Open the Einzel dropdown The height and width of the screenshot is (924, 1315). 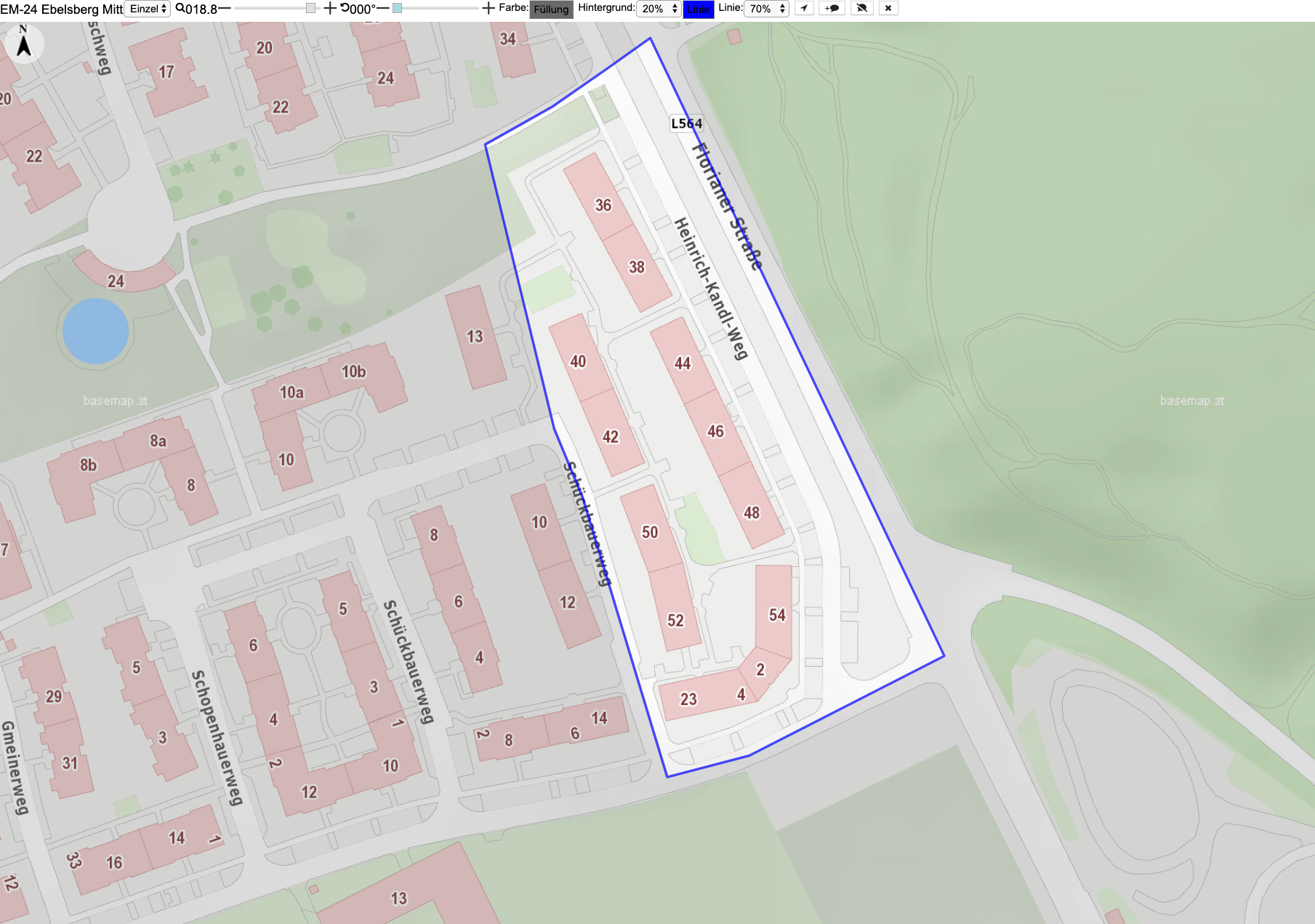[148, 9]
